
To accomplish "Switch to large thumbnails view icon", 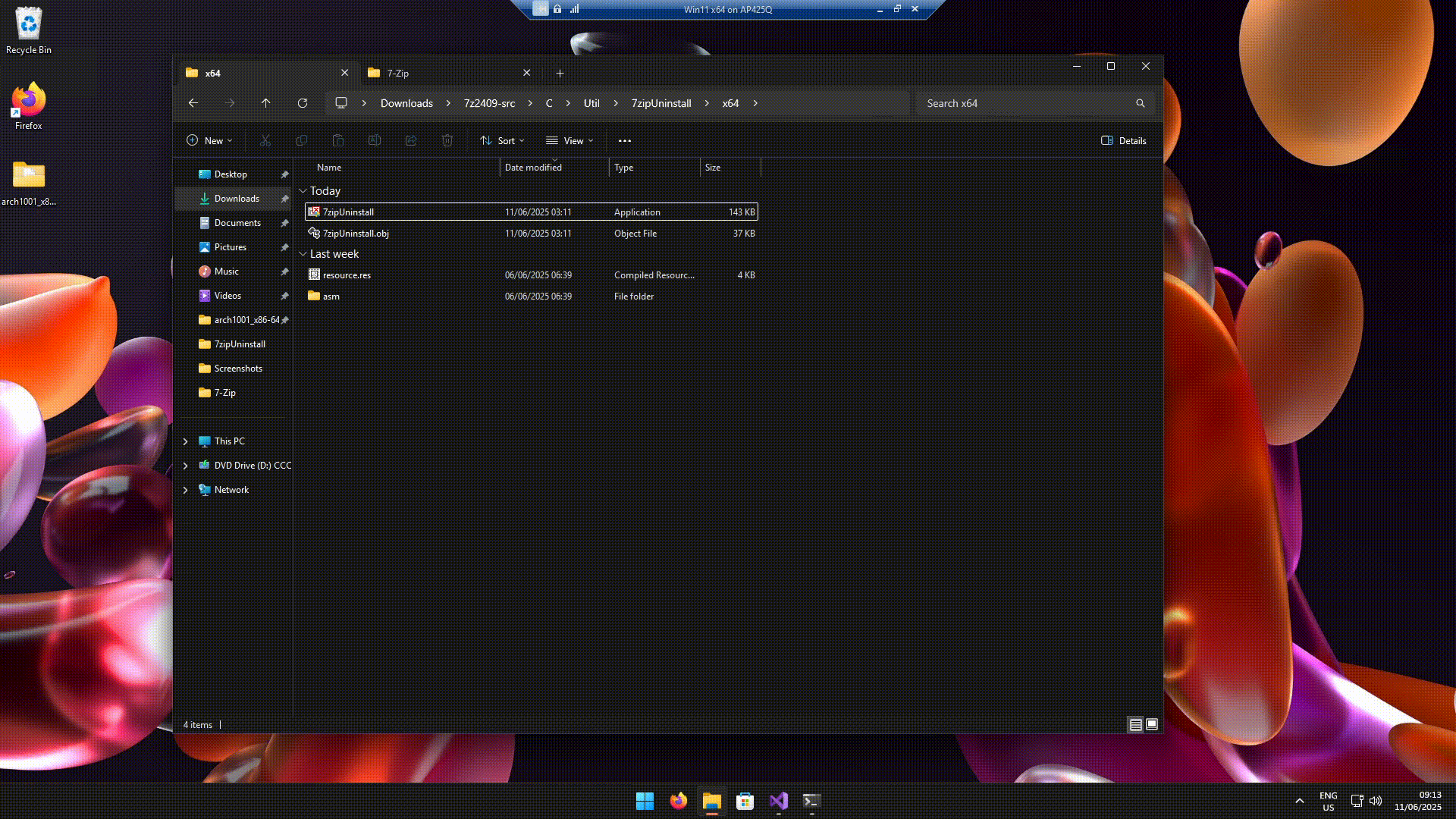I will click(1152, 724).
